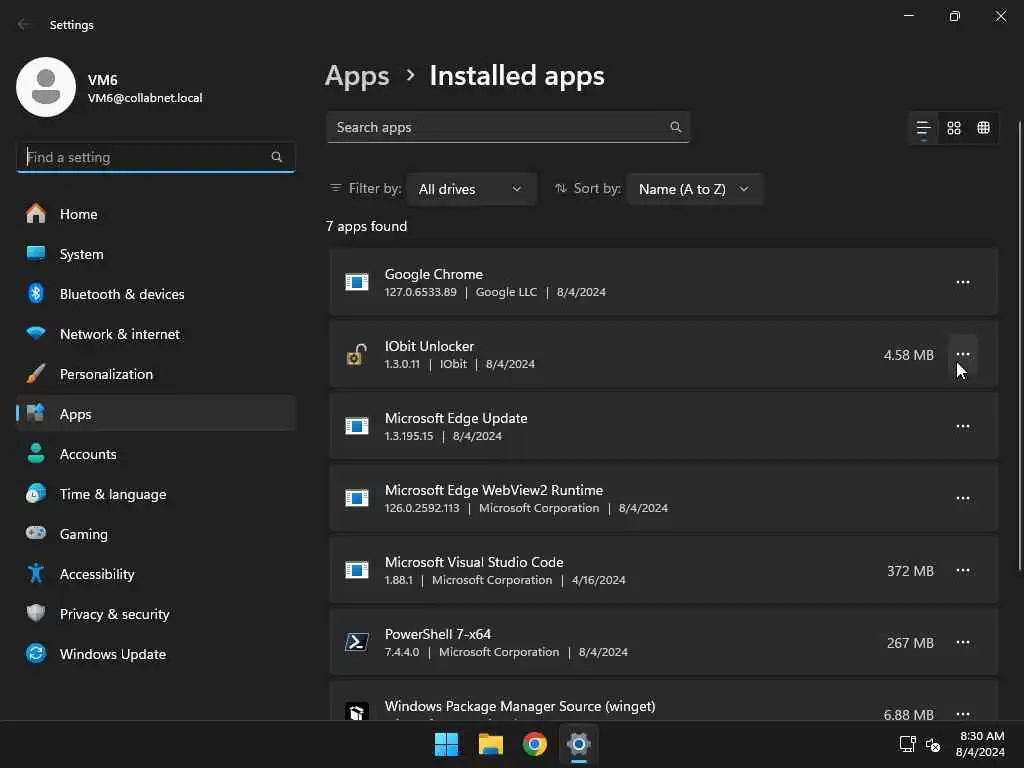Select Bluetooth & devices in sidebar
This screenshot has height=768, width=1024.
coord(121,294)
